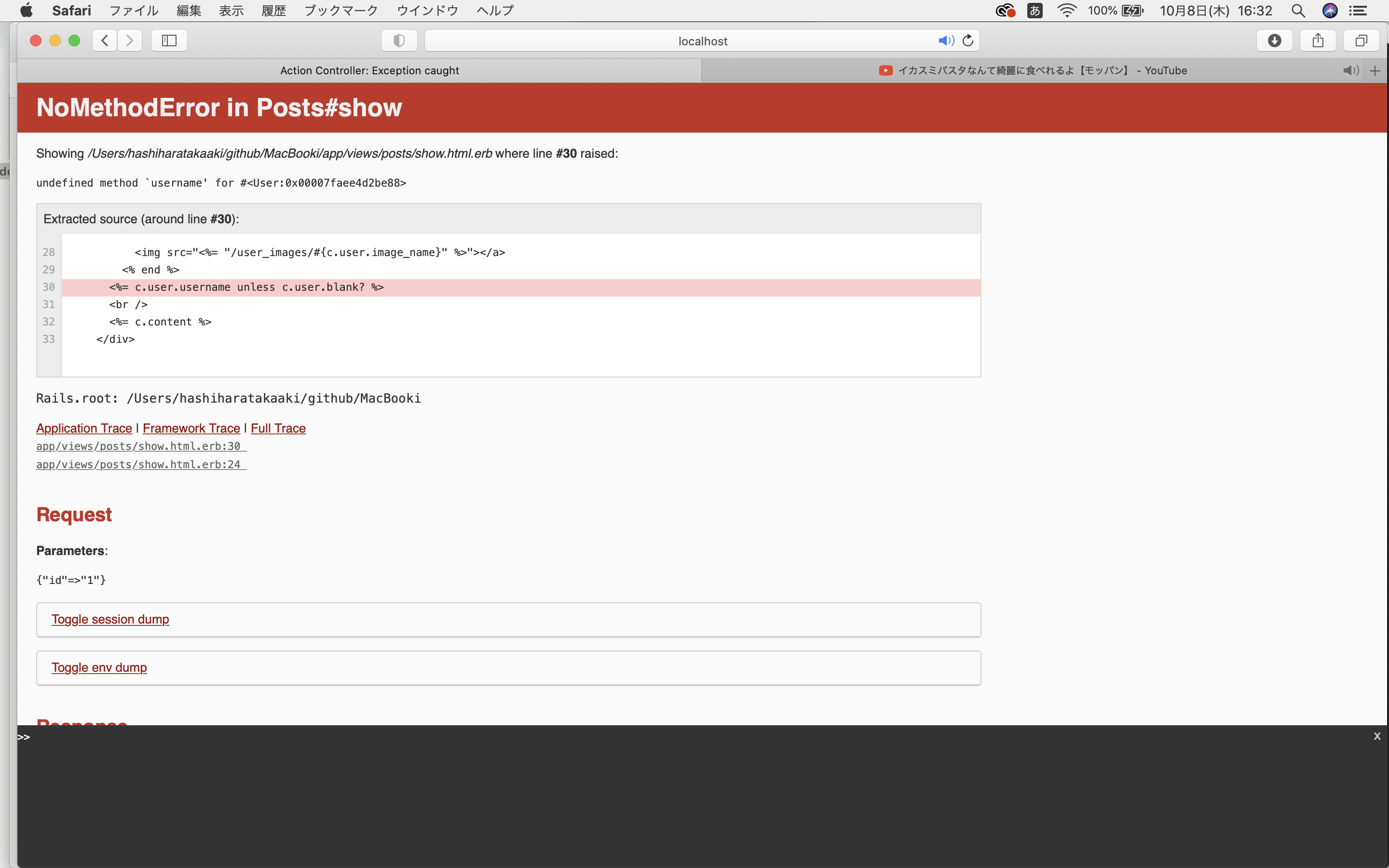
Task: Click the forward navigation arrow
Action: [130, 40]
